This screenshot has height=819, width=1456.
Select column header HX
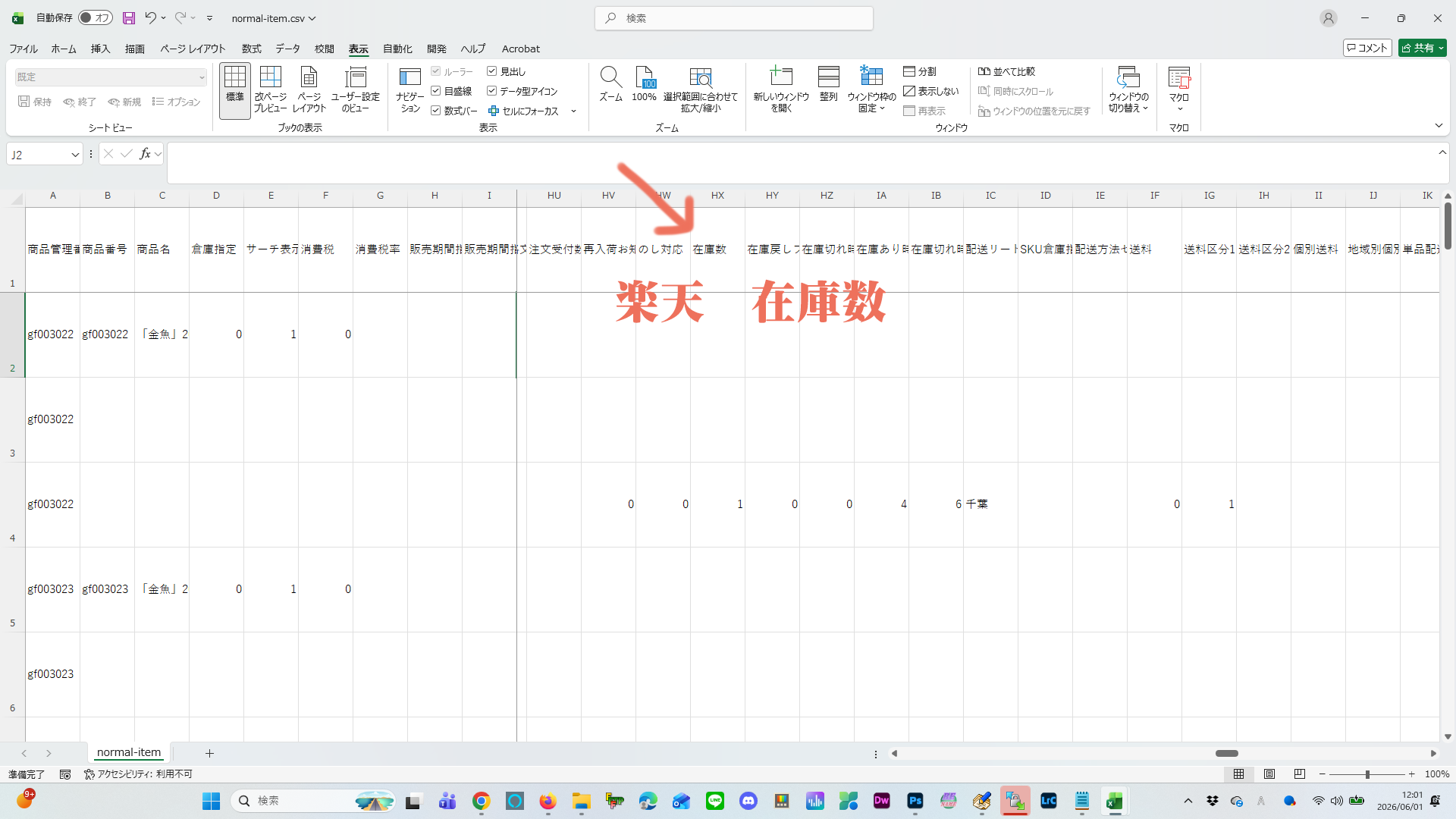coord(717,196)
